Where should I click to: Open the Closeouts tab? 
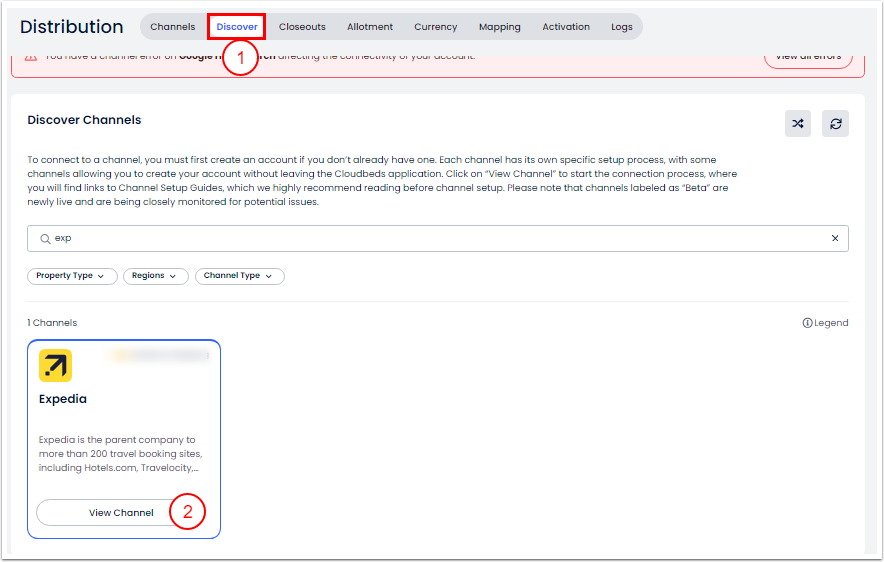pyautogui.click(x=302, y=27)
